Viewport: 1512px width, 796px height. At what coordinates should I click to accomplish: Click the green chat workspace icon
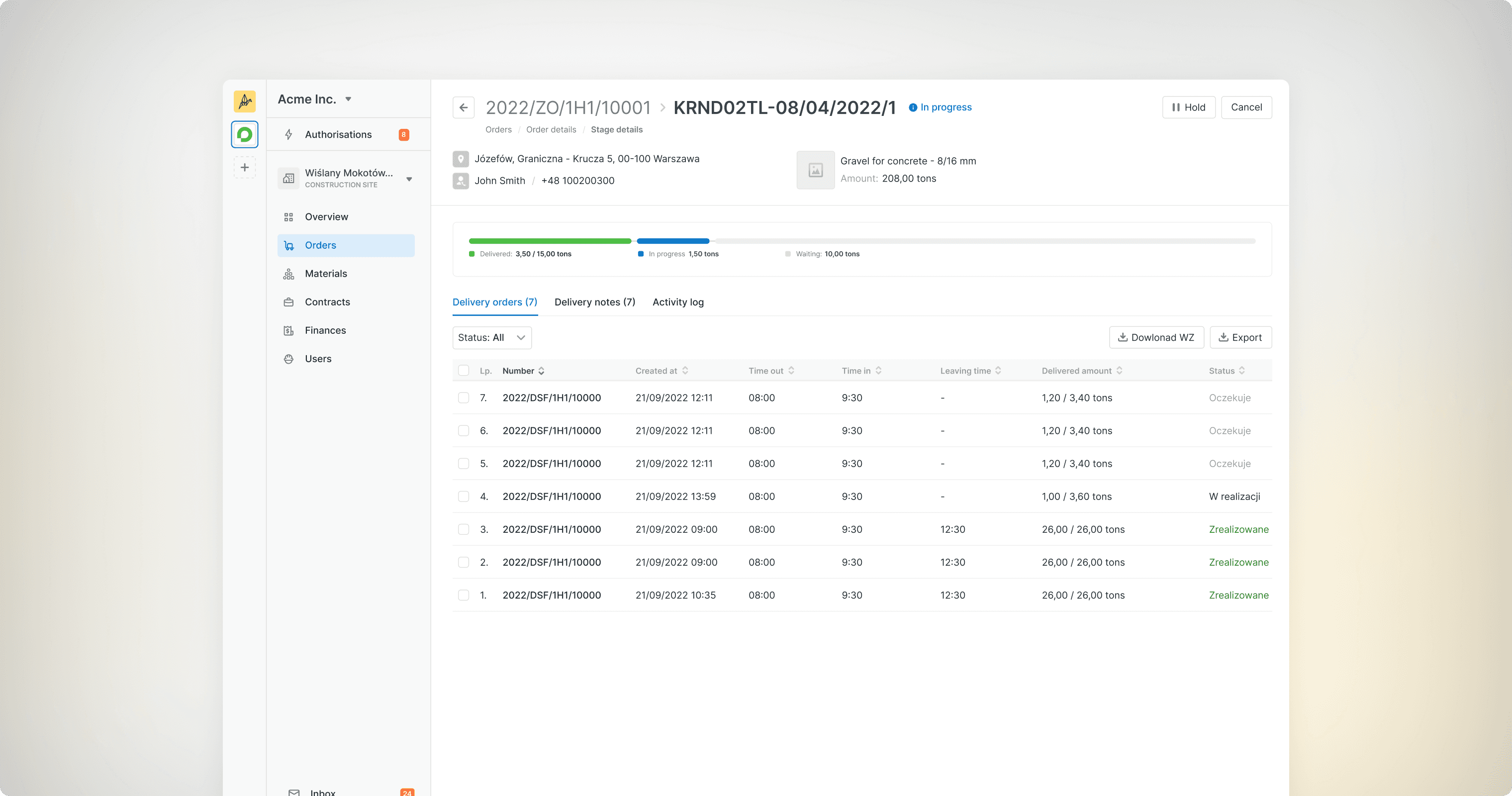(245, 134)
